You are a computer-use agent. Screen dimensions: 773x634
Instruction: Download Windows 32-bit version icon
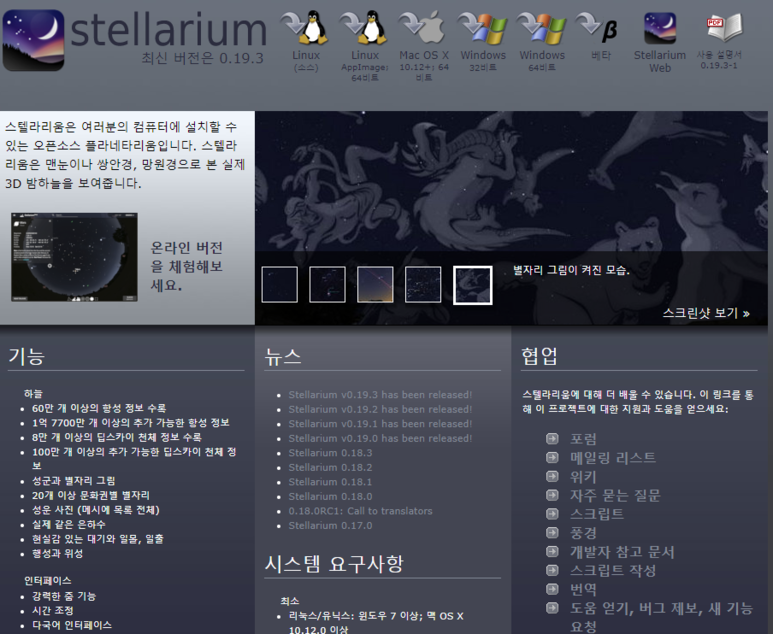pyautogui.click(x=483, y=27)
